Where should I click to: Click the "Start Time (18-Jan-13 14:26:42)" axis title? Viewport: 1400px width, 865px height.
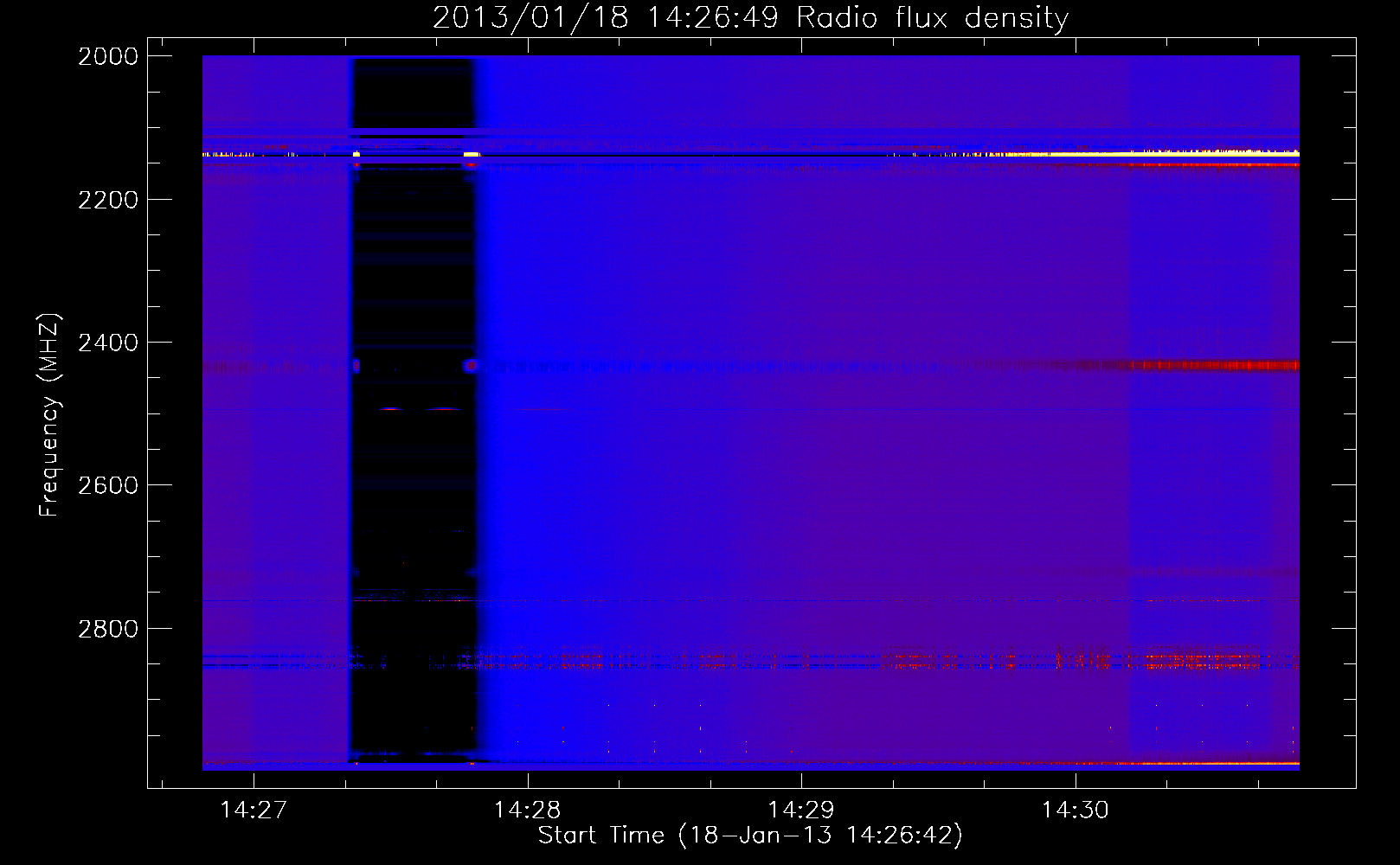[x=750, y=836]
